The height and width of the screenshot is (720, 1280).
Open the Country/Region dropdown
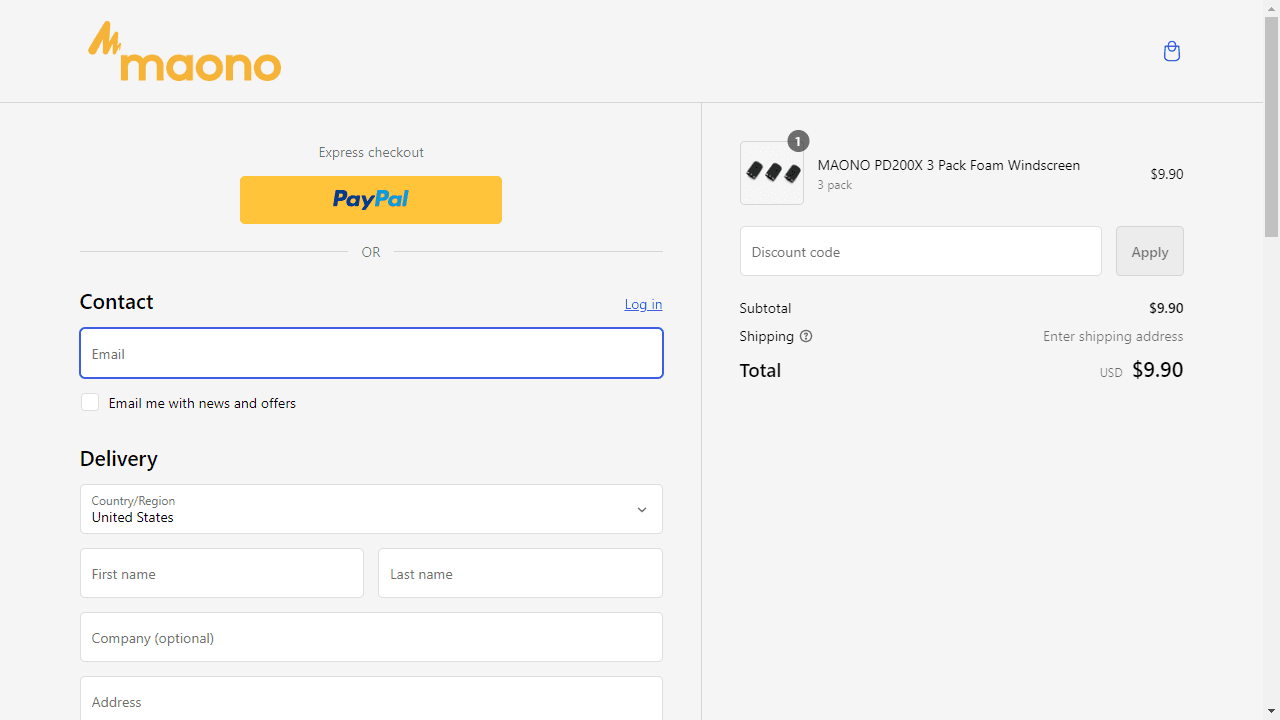[371, 509]
